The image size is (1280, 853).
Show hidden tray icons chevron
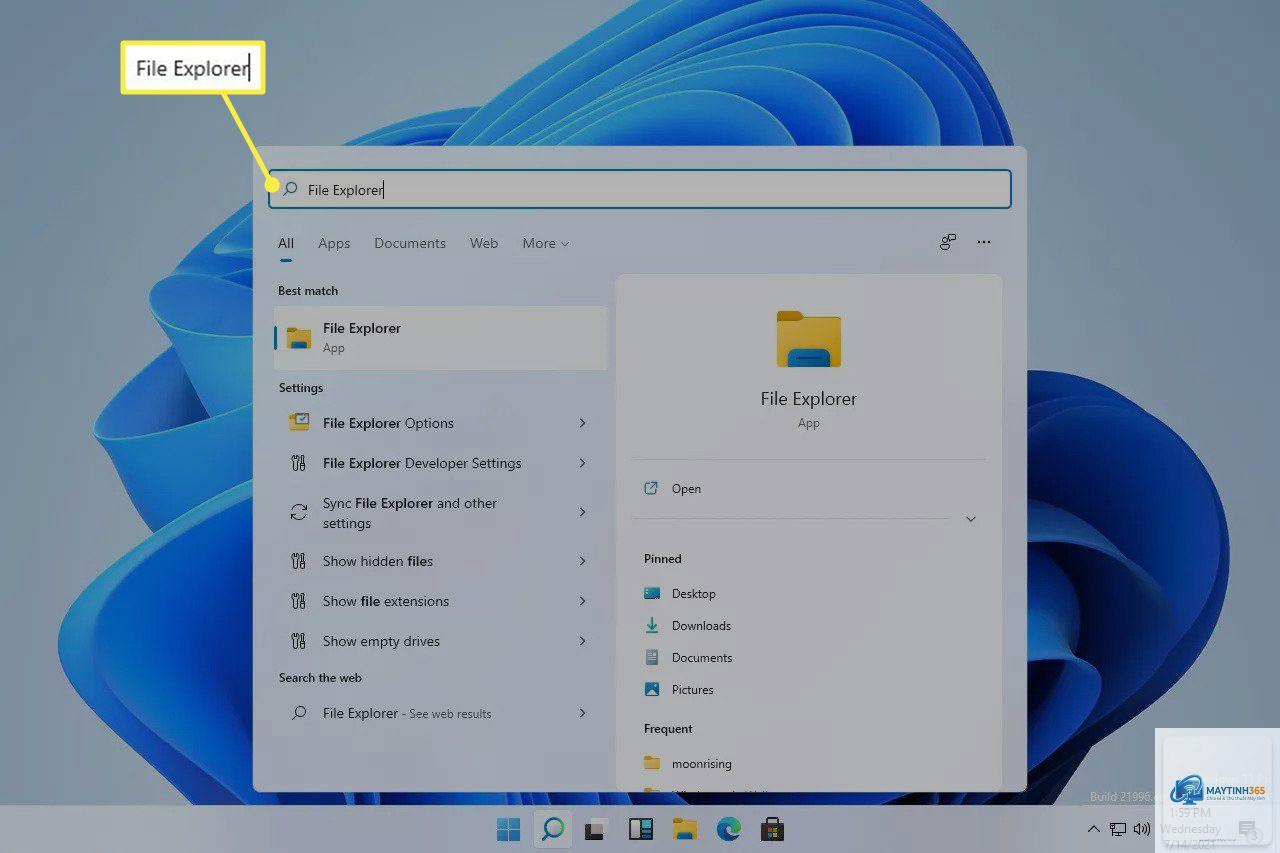tap(1094, 829)
